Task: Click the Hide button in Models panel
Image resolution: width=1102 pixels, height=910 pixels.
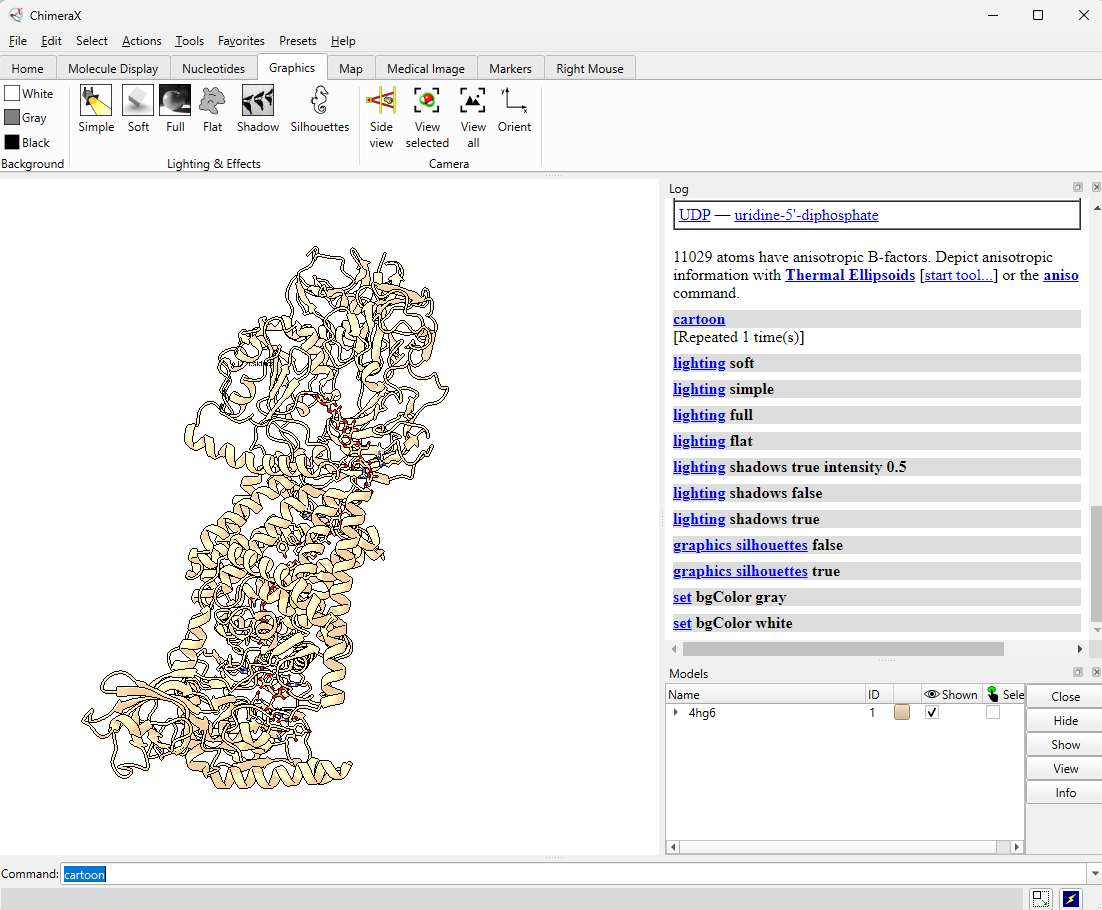Action: click(1065, 720)
